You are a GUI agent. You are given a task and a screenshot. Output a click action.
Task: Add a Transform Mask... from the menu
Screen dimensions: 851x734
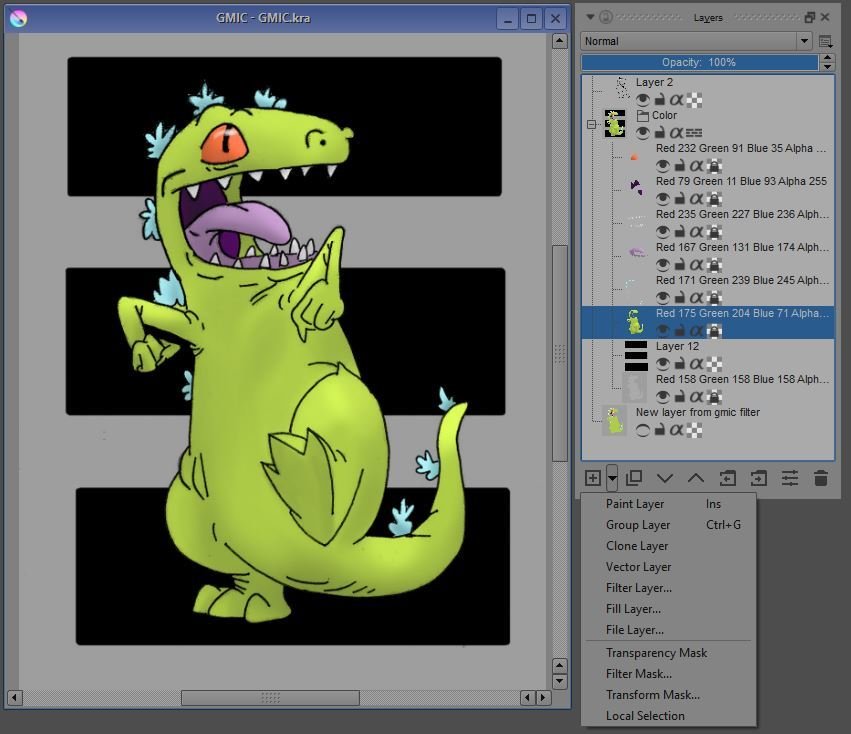pyautogui.click(x=669, y=695)
